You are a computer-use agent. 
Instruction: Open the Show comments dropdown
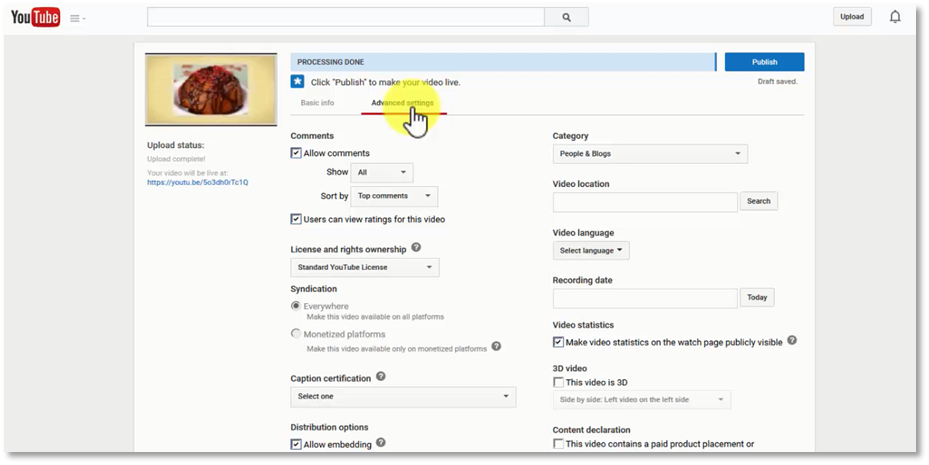click(x=382, y=172)
